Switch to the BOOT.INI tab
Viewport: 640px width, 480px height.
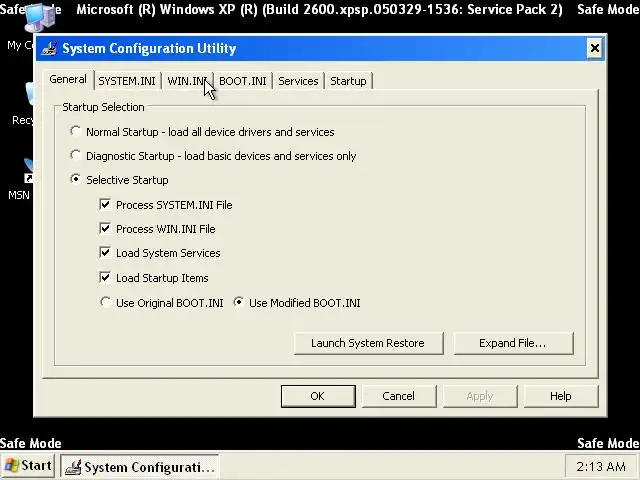(x=242, y=81)
